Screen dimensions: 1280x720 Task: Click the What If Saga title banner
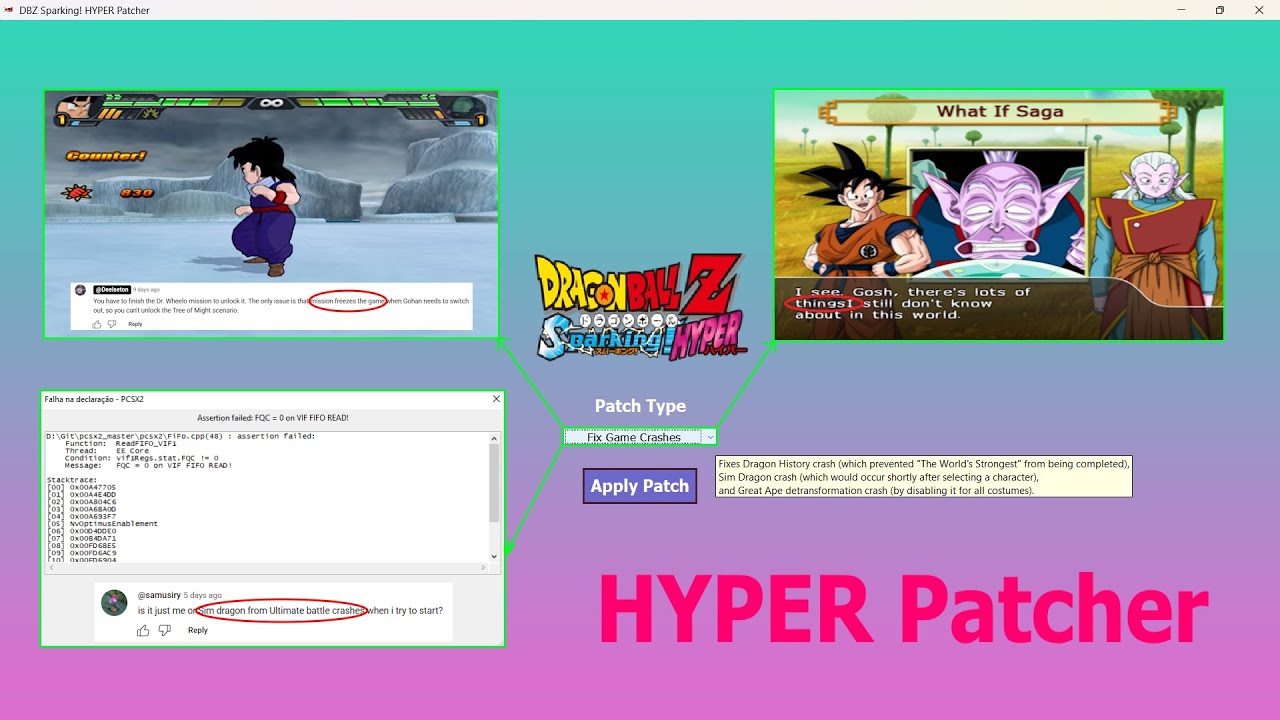point(999,111)
